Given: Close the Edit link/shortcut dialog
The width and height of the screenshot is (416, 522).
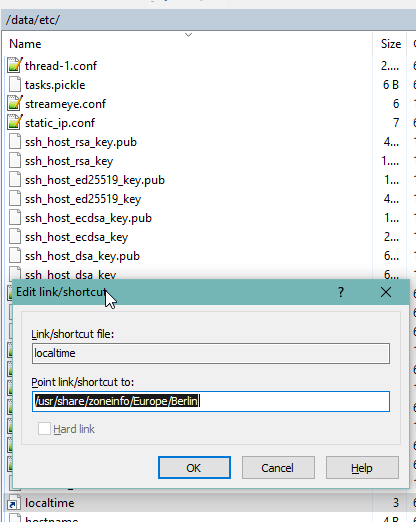Looking at the screenshot, I should (386, 292).
